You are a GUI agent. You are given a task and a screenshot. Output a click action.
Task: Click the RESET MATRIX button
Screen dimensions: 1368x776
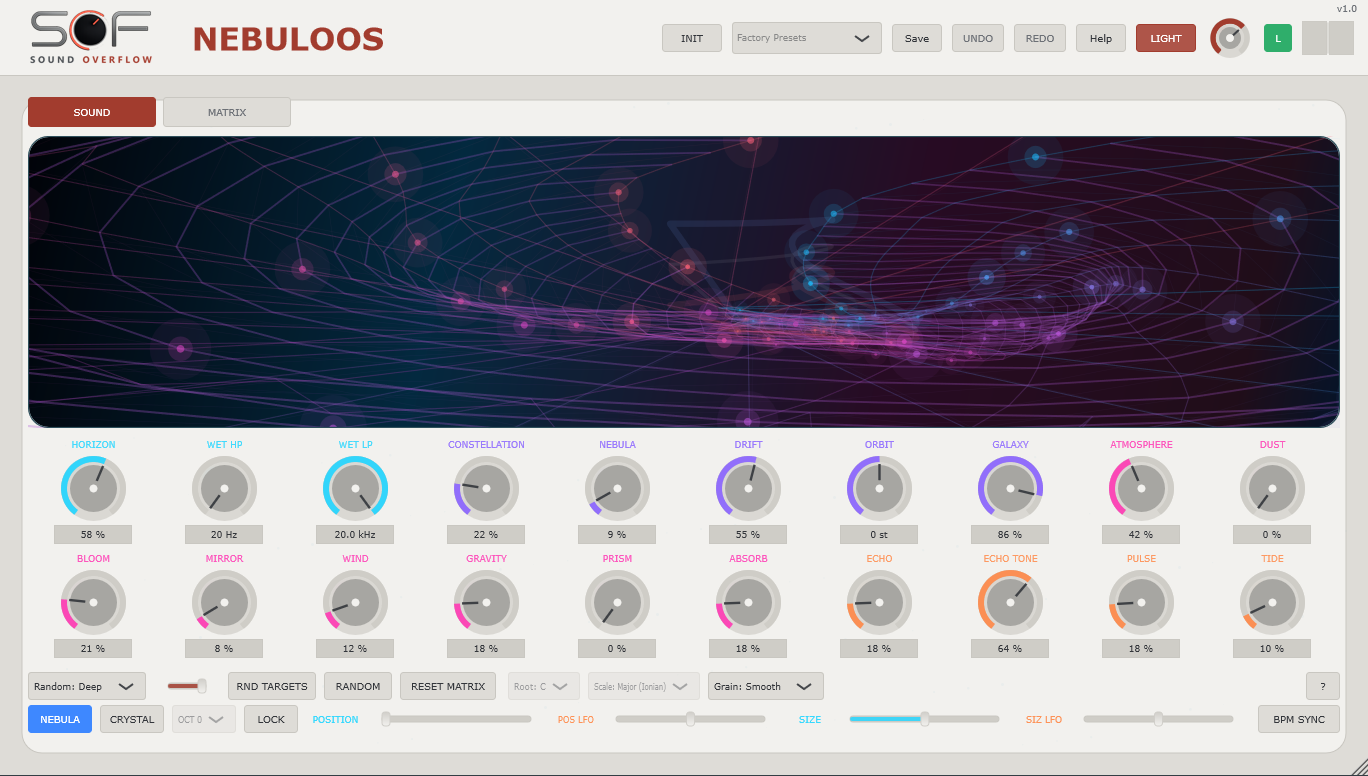pos(448,686)
